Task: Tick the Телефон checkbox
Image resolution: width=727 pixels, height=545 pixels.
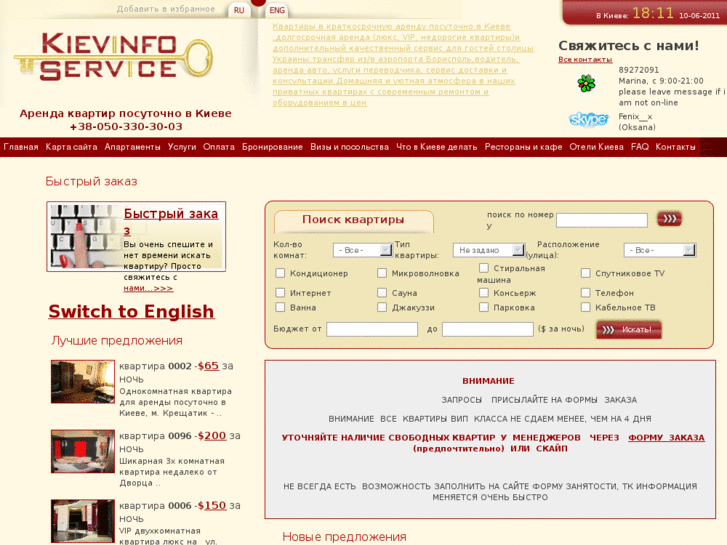Action: pyautogui.click(x=586, y=292)
